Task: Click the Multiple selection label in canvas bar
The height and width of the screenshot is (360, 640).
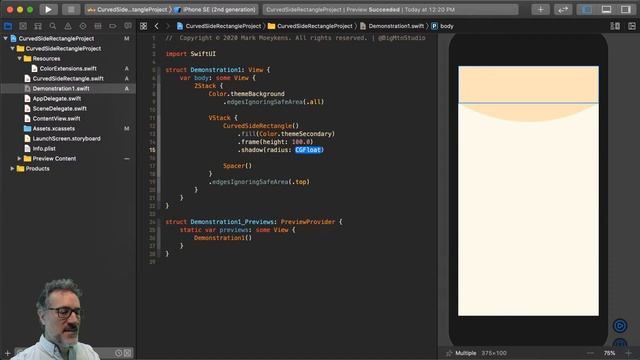Action: [466, 353]
